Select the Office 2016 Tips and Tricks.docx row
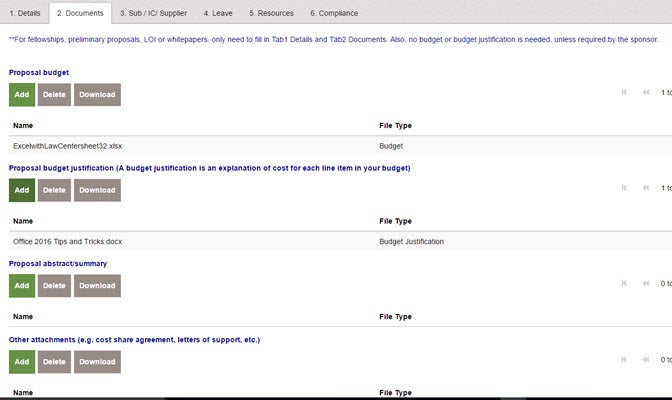The image size is (672, 400). tap(340, 242)
